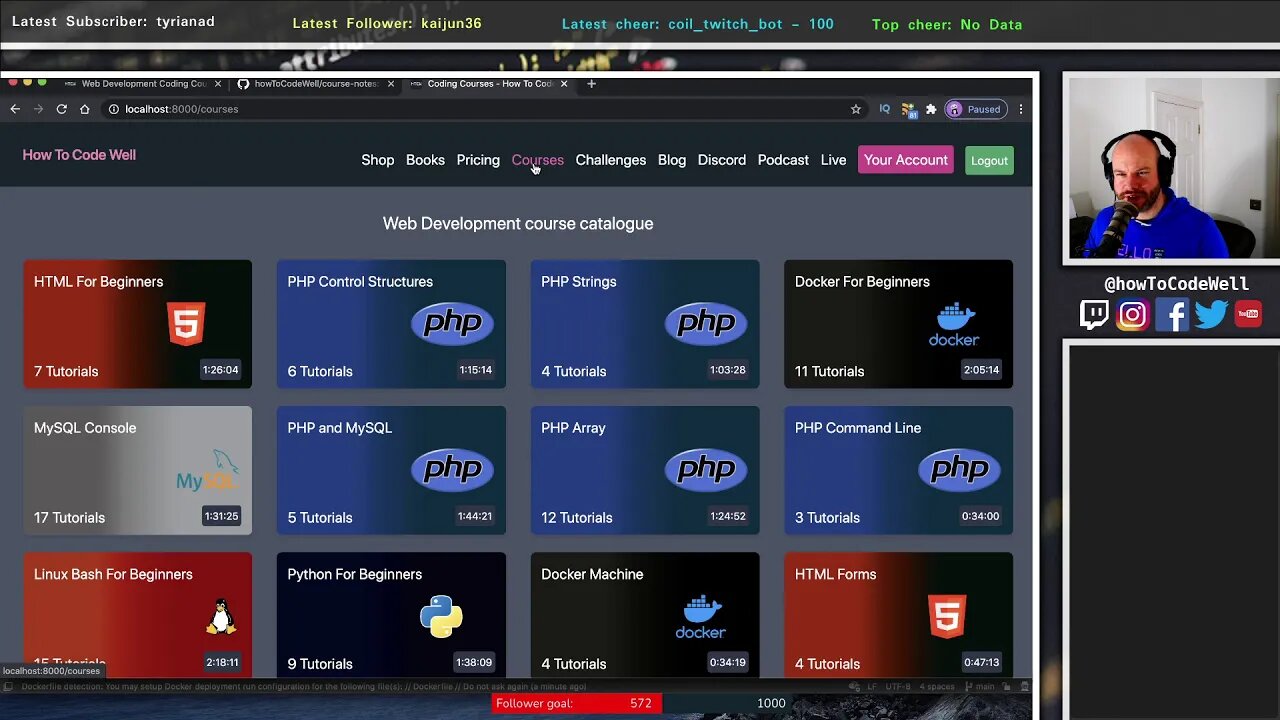The image size is (1280, 720).
Task: Open the Live nav link
Action: 833,160
